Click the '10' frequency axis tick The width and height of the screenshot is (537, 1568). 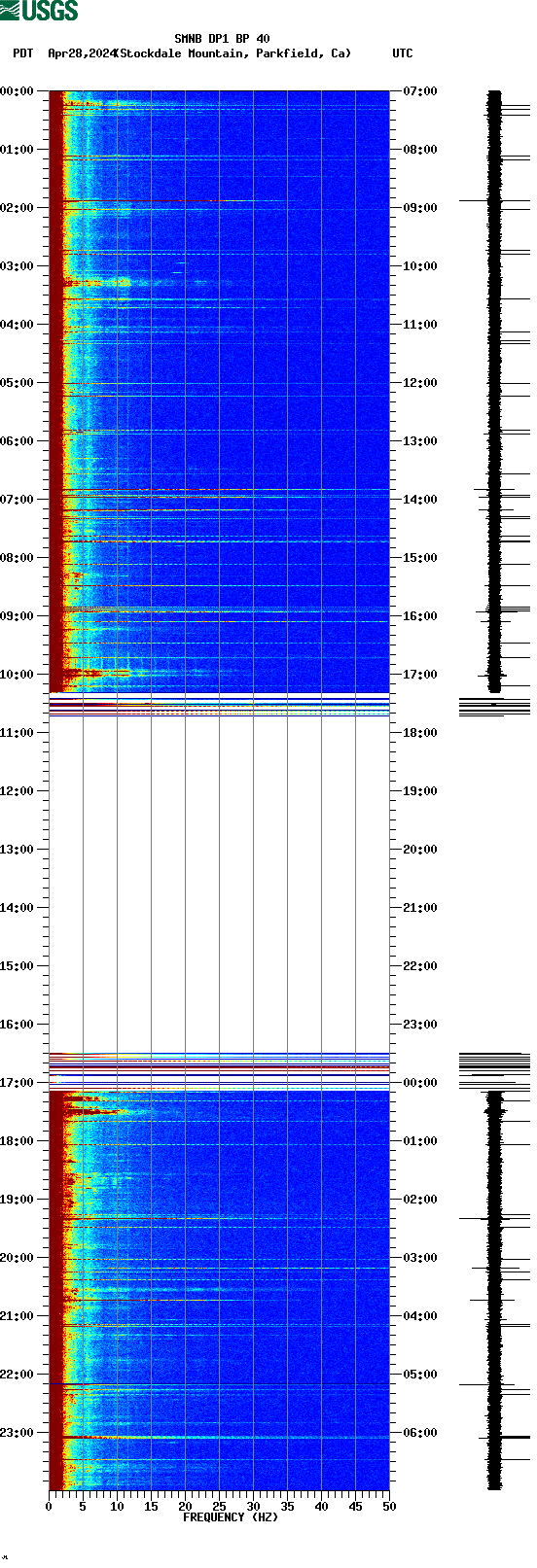117,1506
